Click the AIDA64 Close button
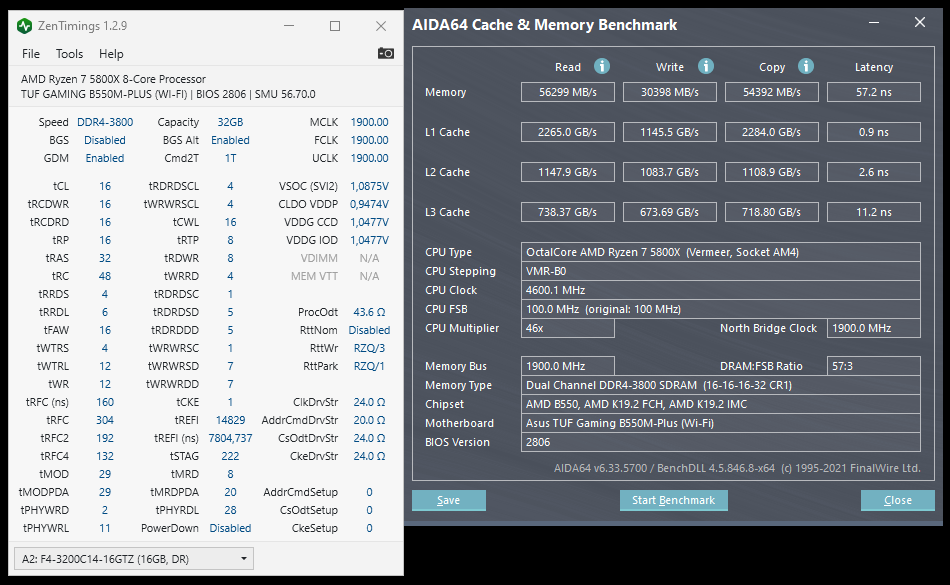The image size is (950, 585). coord(897,500)
